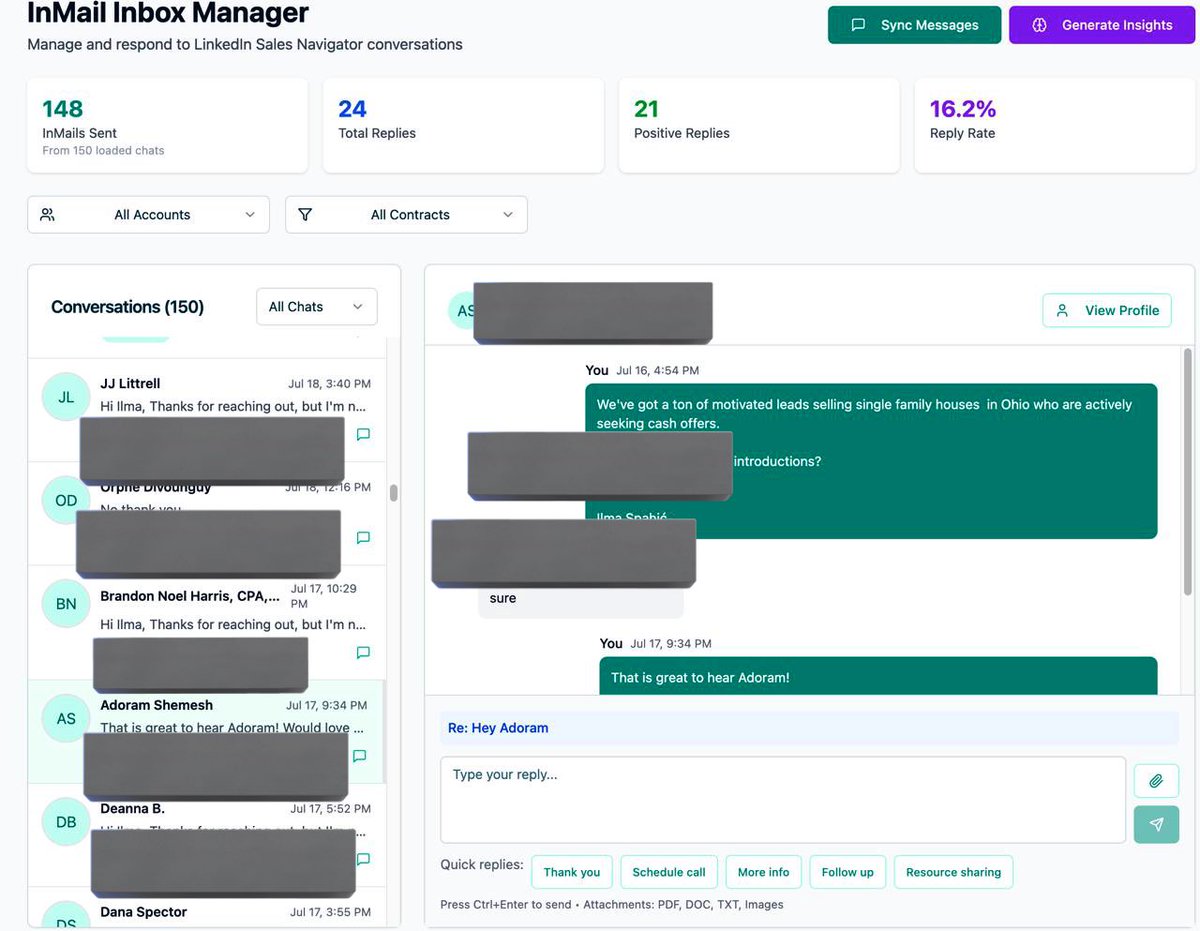Click the 'sure' reply message bubble
Viewport: 1200px width, 931px height.
[x=581, y=599]
